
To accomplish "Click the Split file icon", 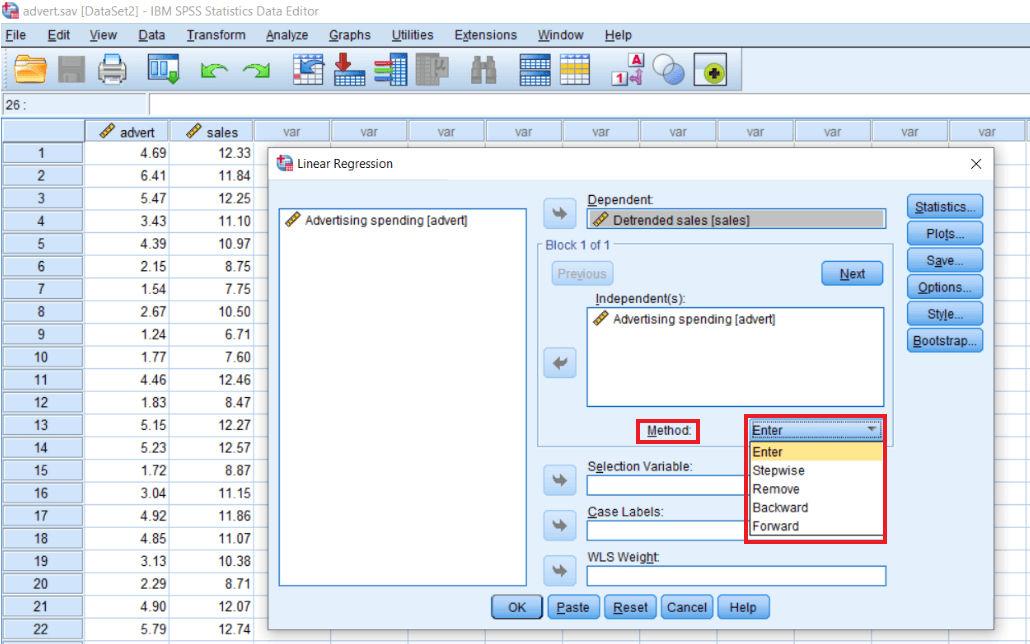I will 535,70.
